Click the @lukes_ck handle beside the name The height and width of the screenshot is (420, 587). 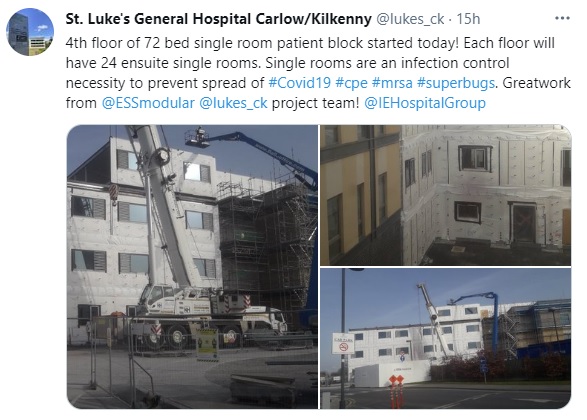(410, 19)
